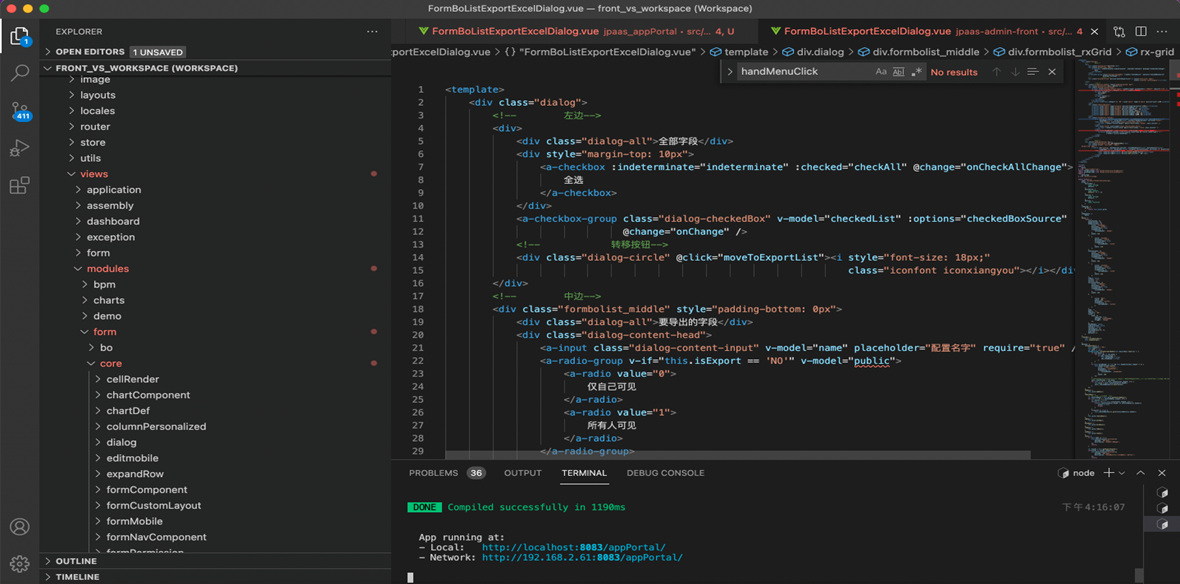Create a new terminal with the plus icon
This screenshot has height=584, width=1180.
click(x=1109, y=473)
